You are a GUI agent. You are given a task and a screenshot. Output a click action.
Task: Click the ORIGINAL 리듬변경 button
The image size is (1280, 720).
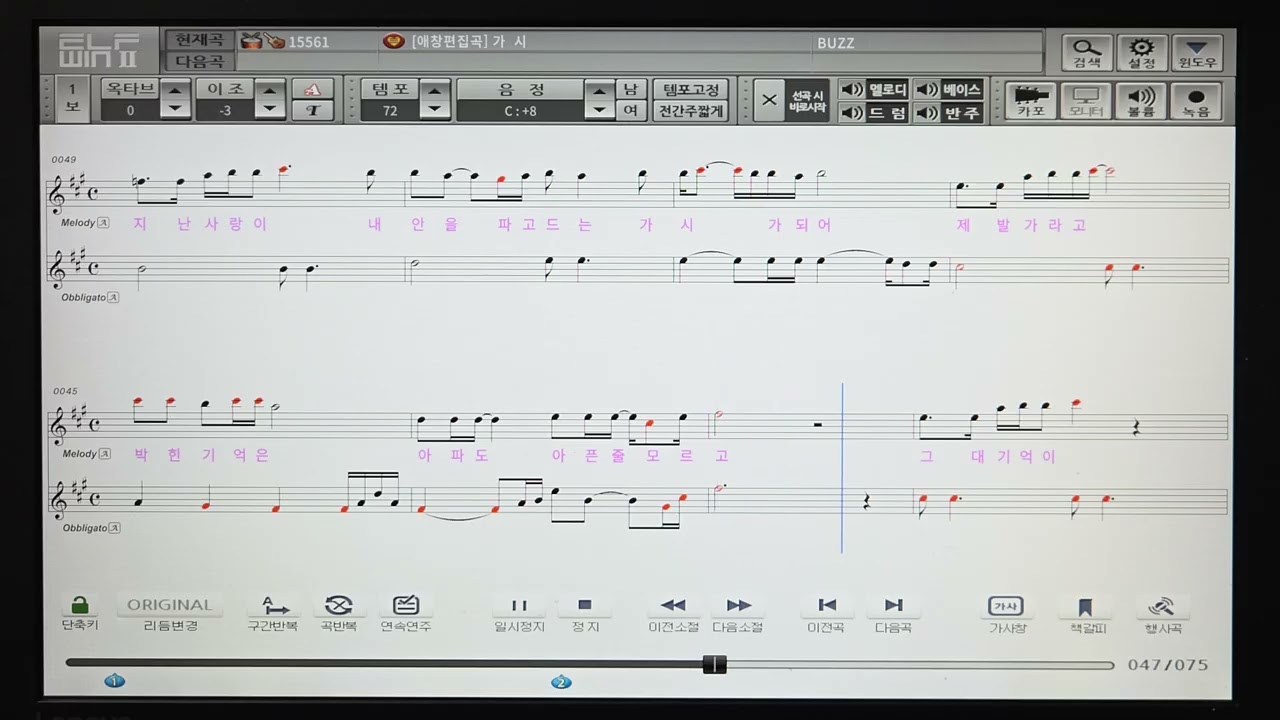(x=170, y=605)
